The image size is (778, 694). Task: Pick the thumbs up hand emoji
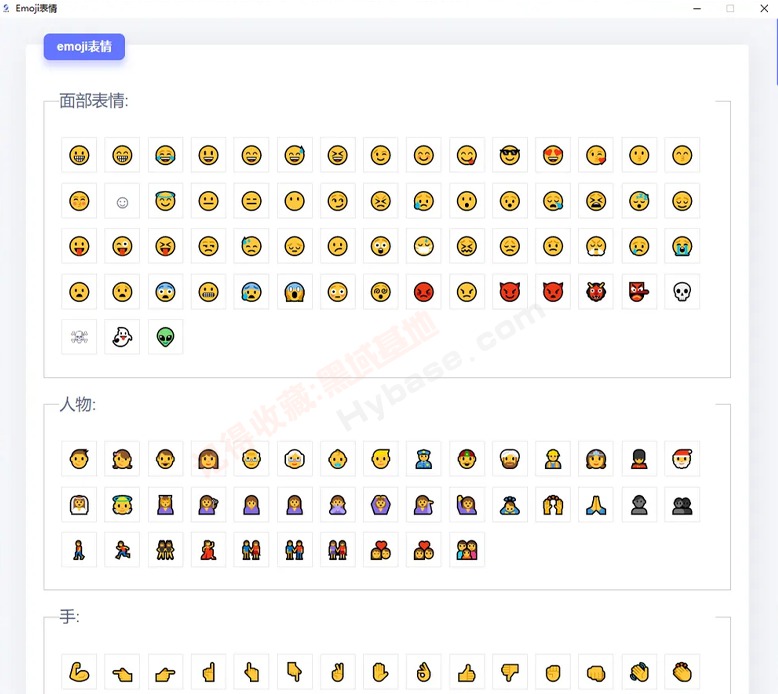click(466, 672)
